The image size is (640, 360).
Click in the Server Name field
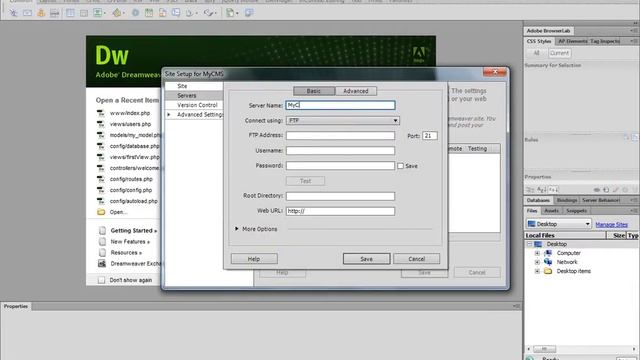pyautogui.click(x=340, y=105)
